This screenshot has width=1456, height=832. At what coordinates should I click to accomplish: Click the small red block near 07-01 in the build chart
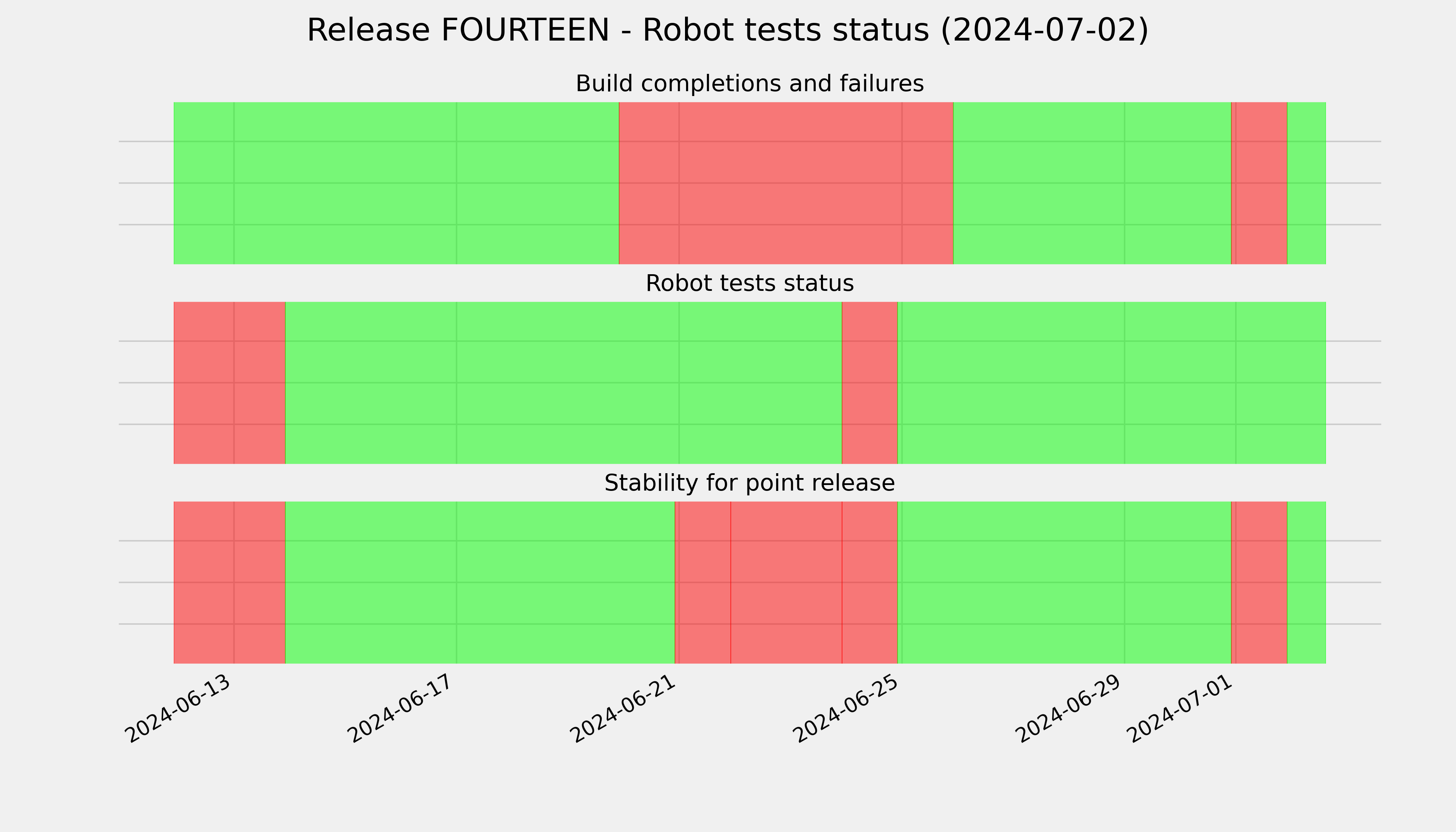click(1259, 183)
